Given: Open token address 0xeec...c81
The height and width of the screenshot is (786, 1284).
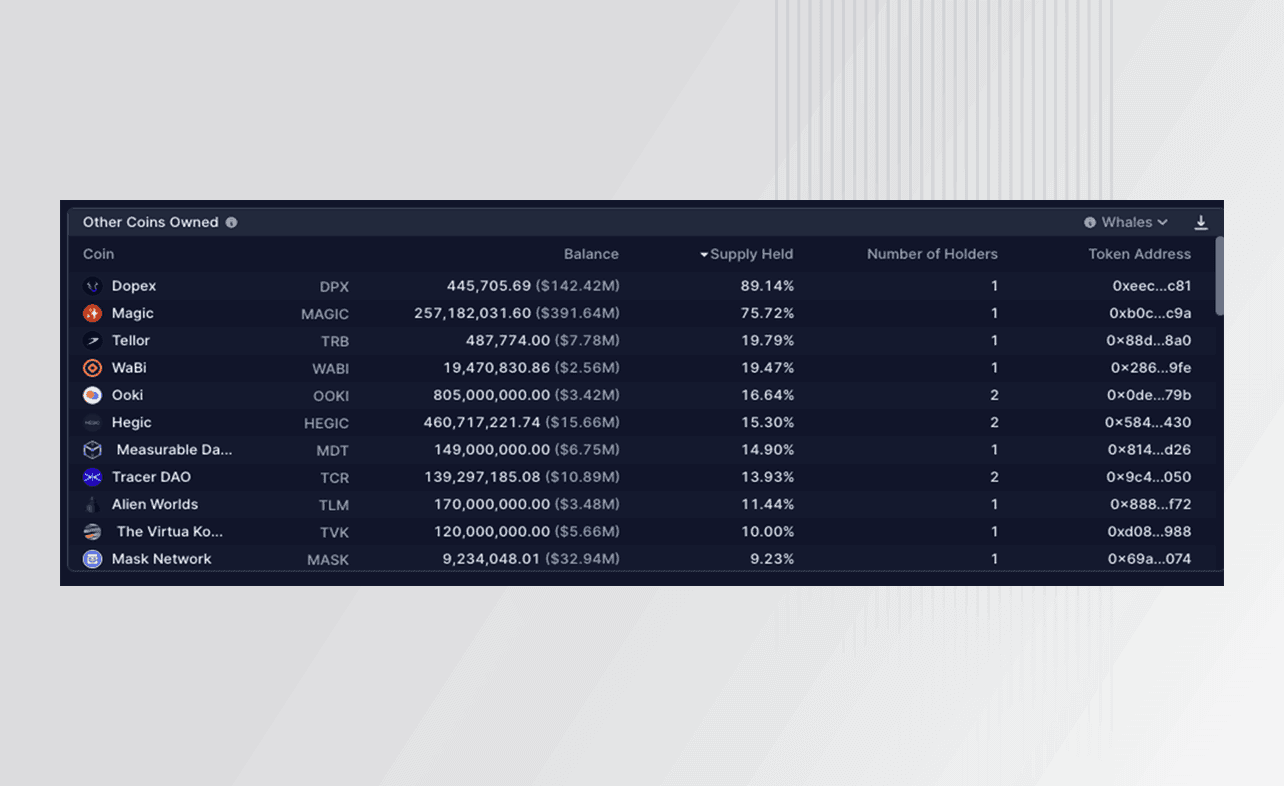Looking at the screenshot, I should pos(1152,286).
